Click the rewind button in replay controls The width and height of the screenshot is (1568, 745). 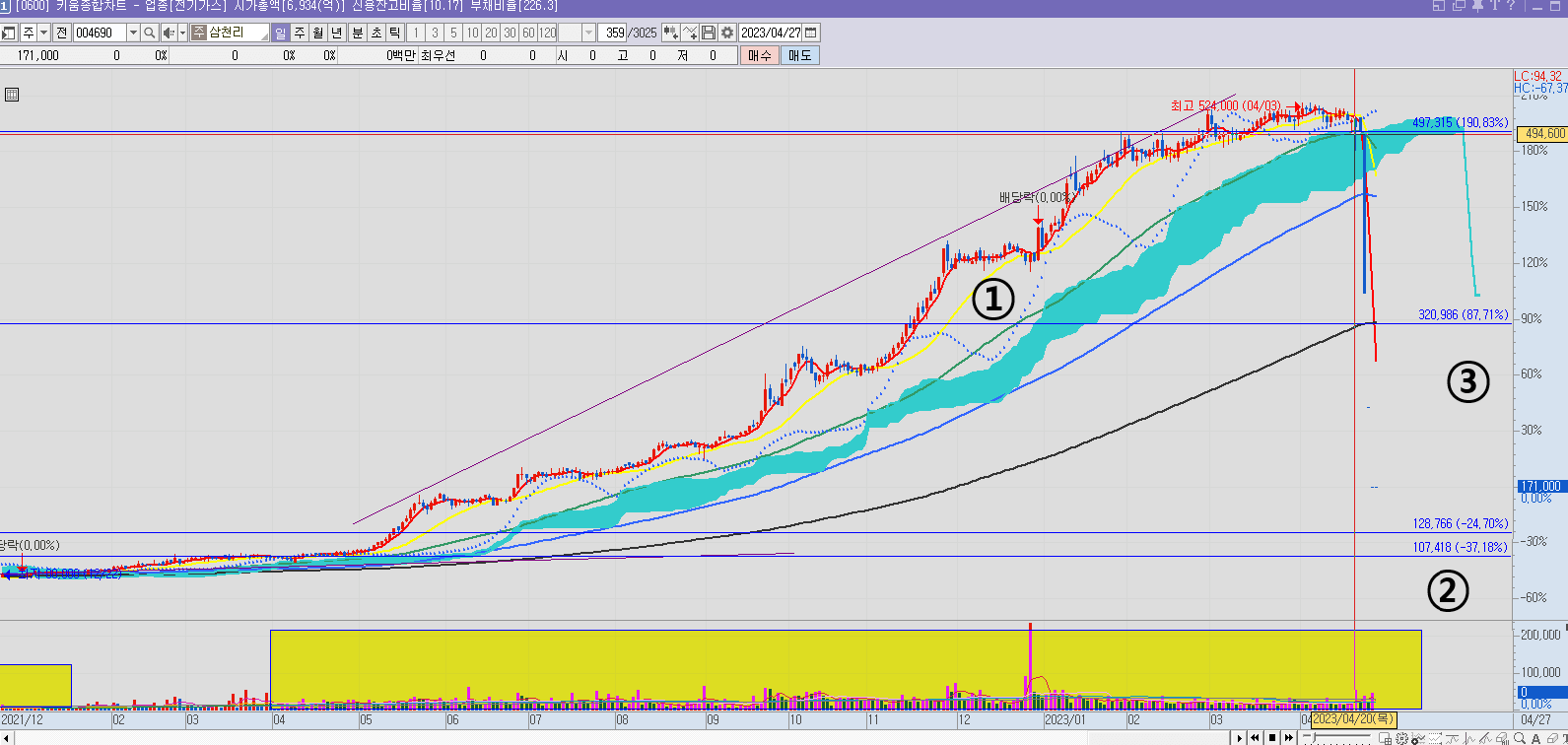click(1255, 737)
